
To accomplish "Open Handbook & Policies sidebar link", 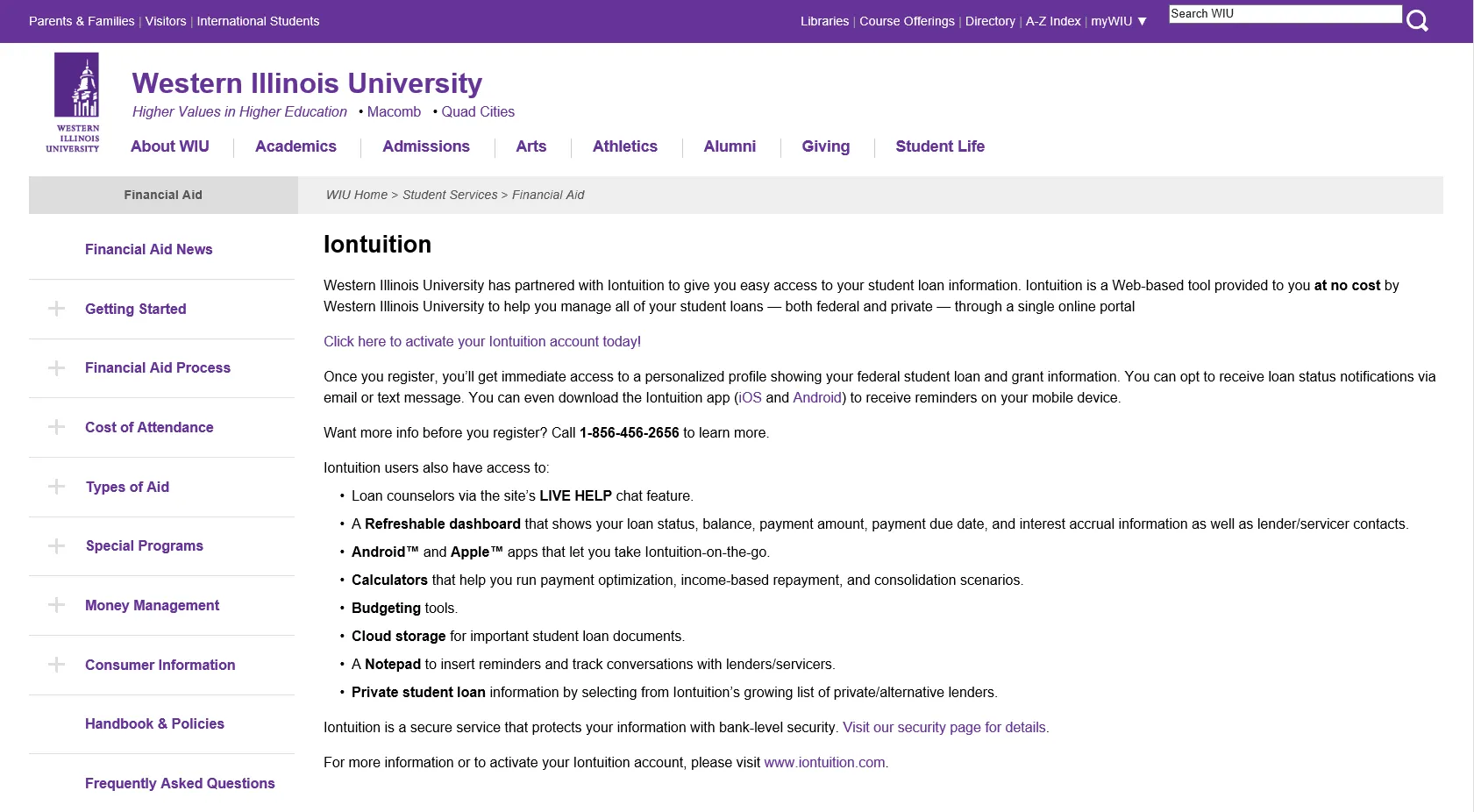I will pos(154,724).
